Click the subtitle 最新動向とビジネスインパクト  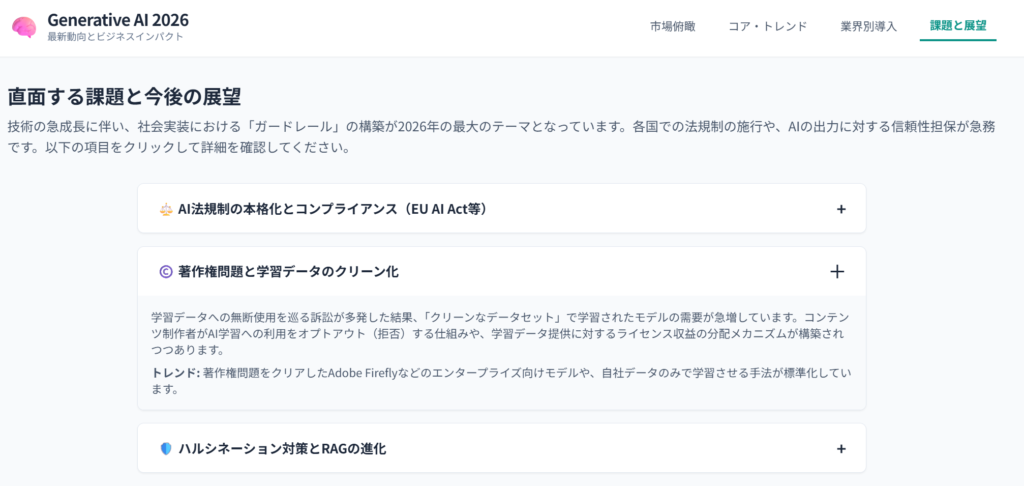point(115,37)
